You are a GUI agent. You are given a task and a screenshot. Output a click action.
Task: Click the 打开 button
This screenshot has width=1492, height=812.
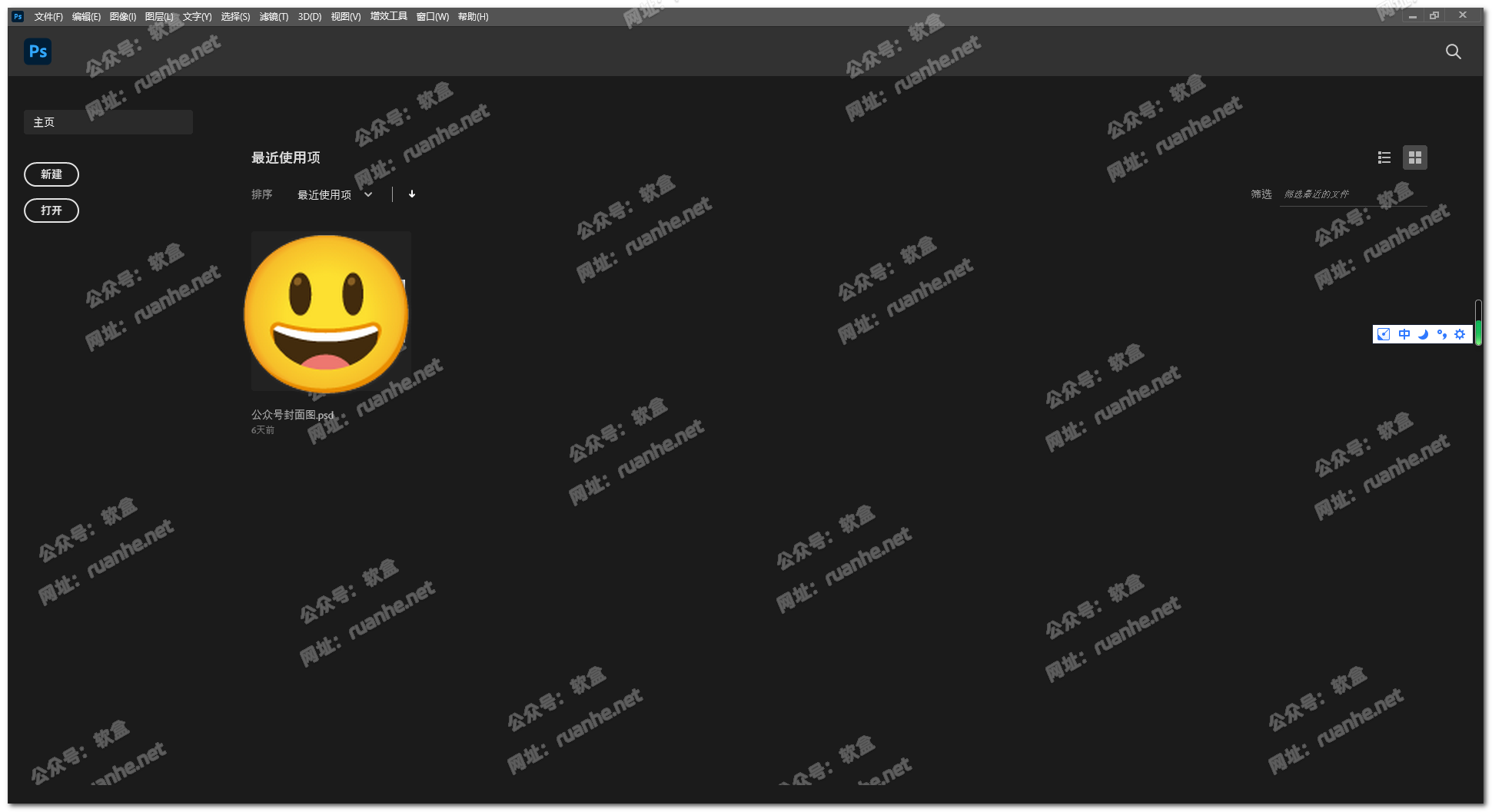coord(52,210)
